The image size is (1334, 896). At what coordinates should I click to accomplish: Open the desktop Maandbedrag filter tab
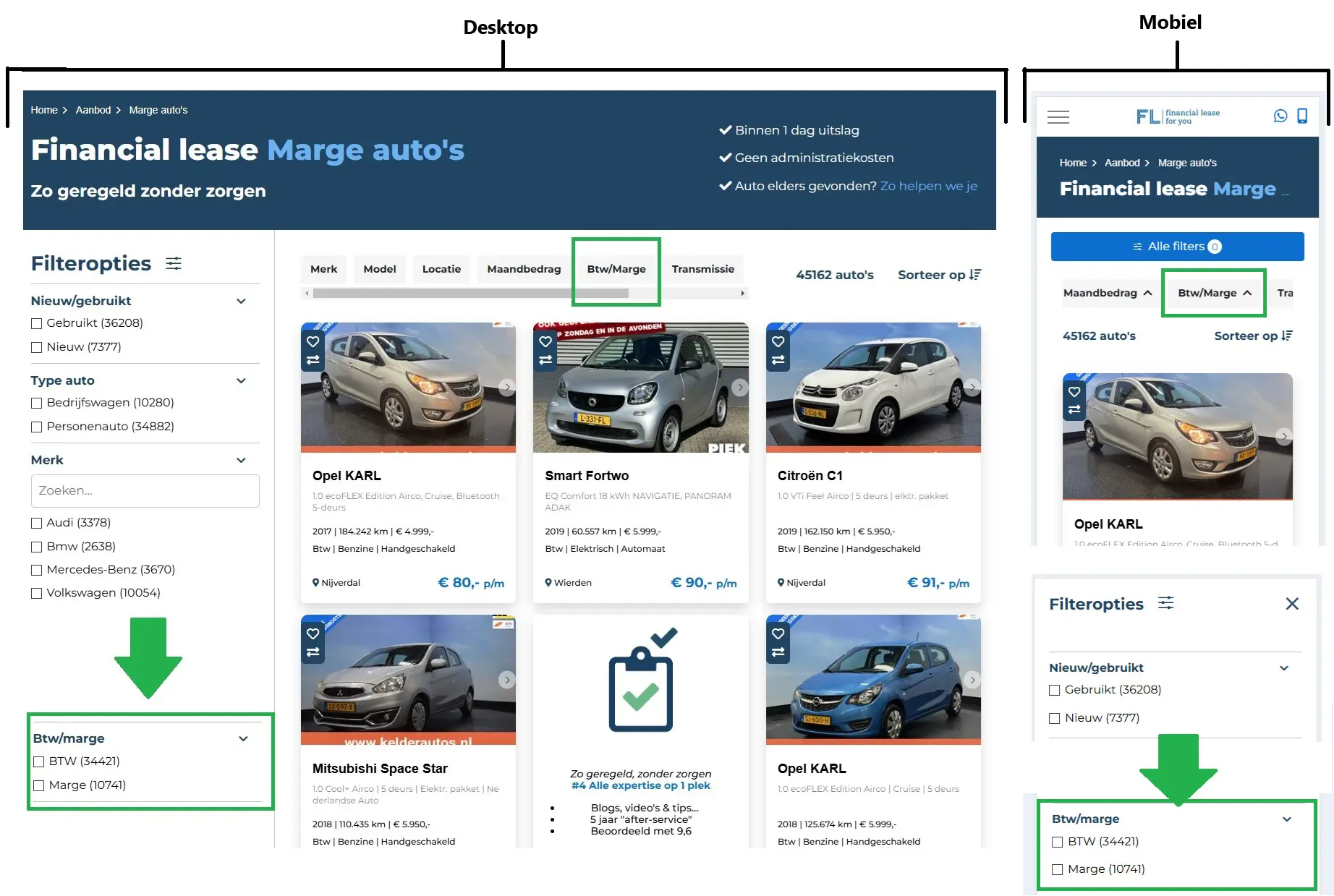pos(524,269)
